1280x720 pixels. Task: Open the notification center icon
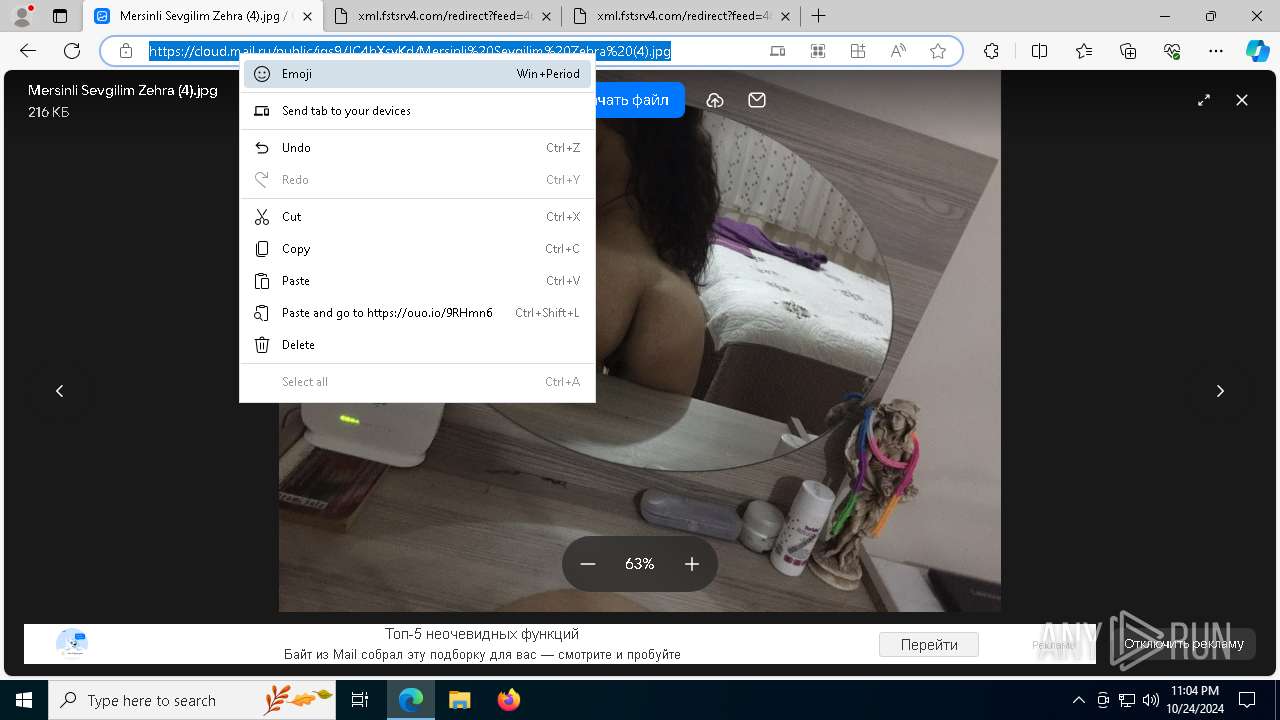1248,700
